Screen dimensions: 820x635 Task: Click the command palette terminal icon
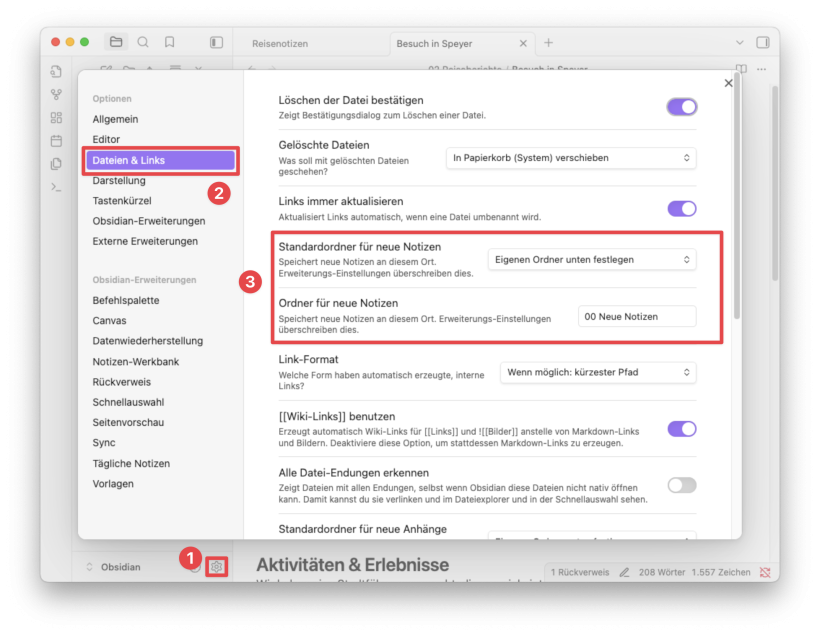[56, 187]
